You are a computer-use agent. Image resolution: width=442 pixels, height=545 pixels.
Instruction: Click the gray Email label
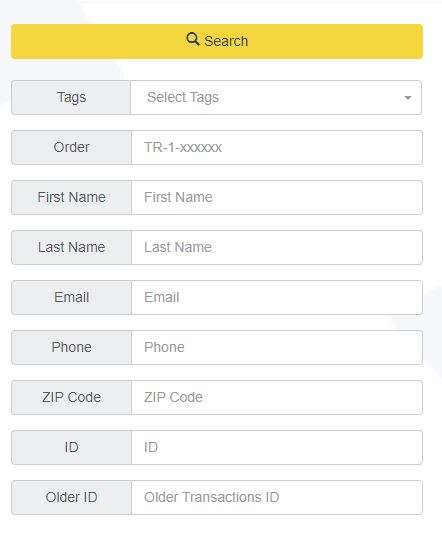tap(72, 298)
